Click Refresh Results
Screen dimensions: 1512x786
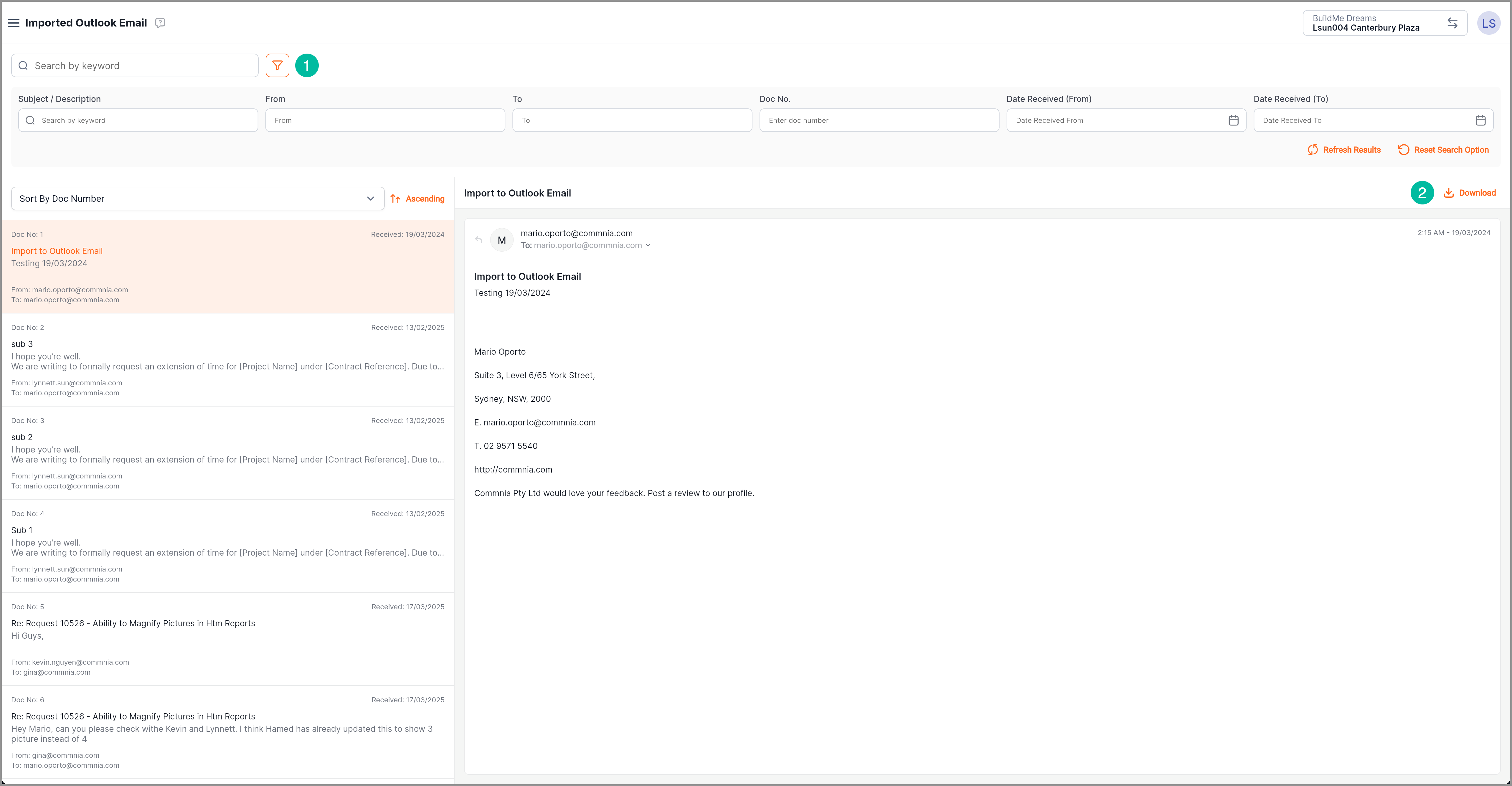(x=1343, y=150)
